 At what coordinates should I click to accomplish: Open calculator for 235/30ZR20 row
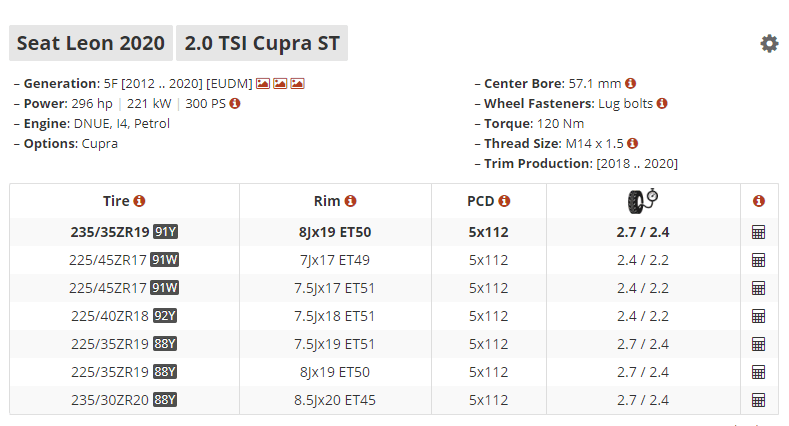[758, 400]
